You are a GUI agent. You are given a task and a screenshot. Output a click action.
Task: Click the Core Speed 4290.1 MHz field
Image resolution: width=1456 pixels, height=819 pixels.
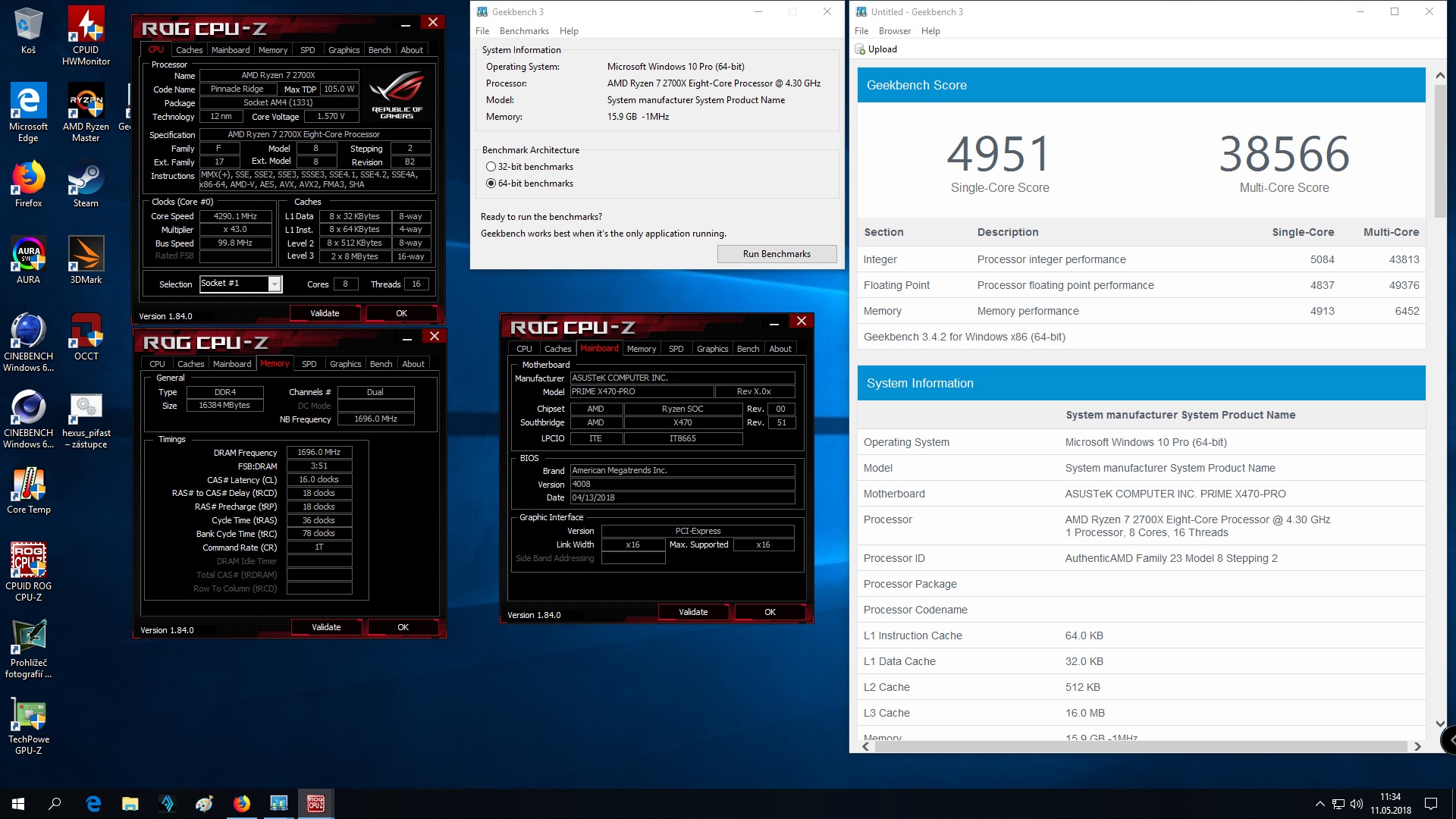point(235,216)
